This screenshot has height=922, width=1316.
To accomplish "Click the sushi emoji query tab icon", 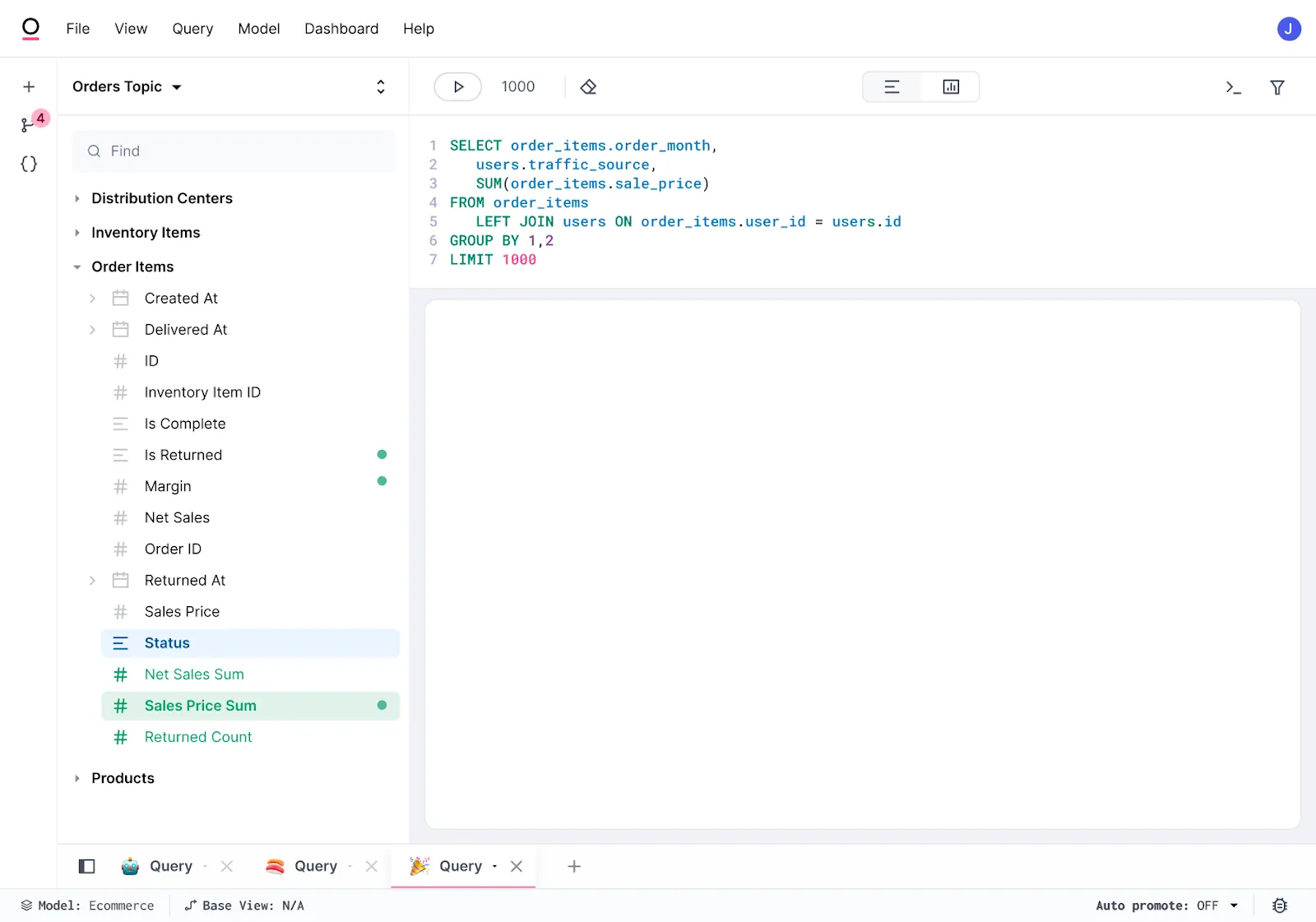I will coord(275,866).
